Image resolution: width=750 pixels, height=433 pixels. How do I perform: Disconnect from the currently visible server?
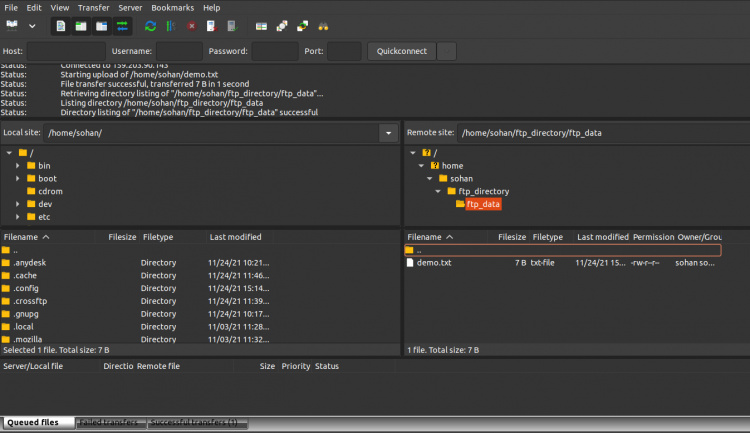coord(211,26)
